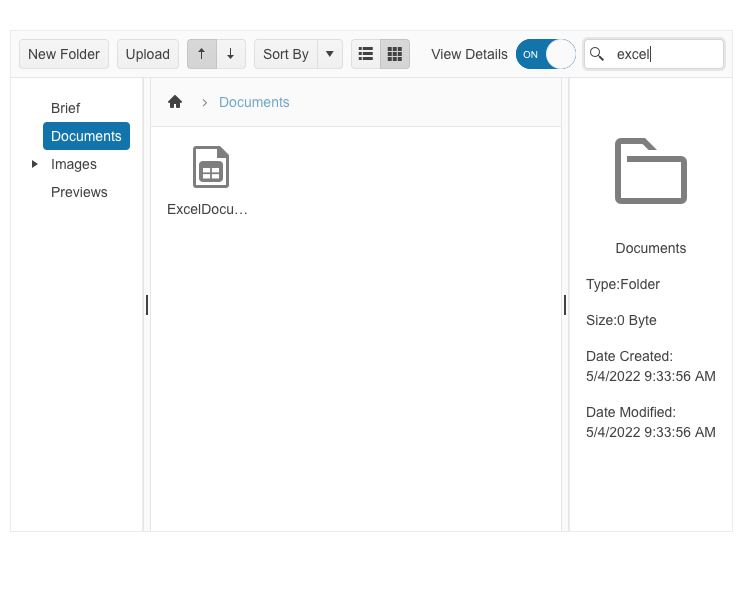Click the descending sort arrow button

click(x=231, y=54)
